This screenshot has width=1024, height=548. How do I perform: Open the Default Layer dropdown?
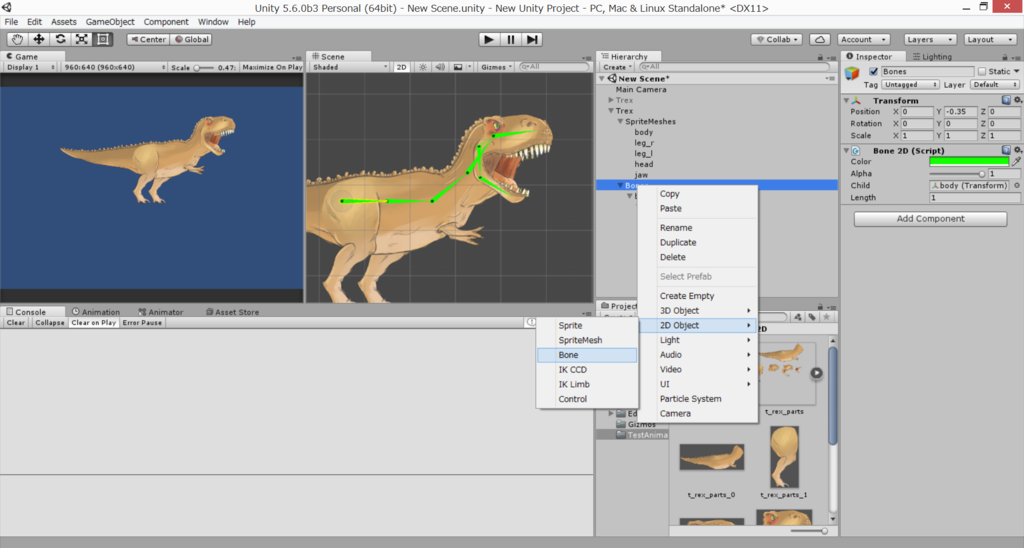coord(994,85)
